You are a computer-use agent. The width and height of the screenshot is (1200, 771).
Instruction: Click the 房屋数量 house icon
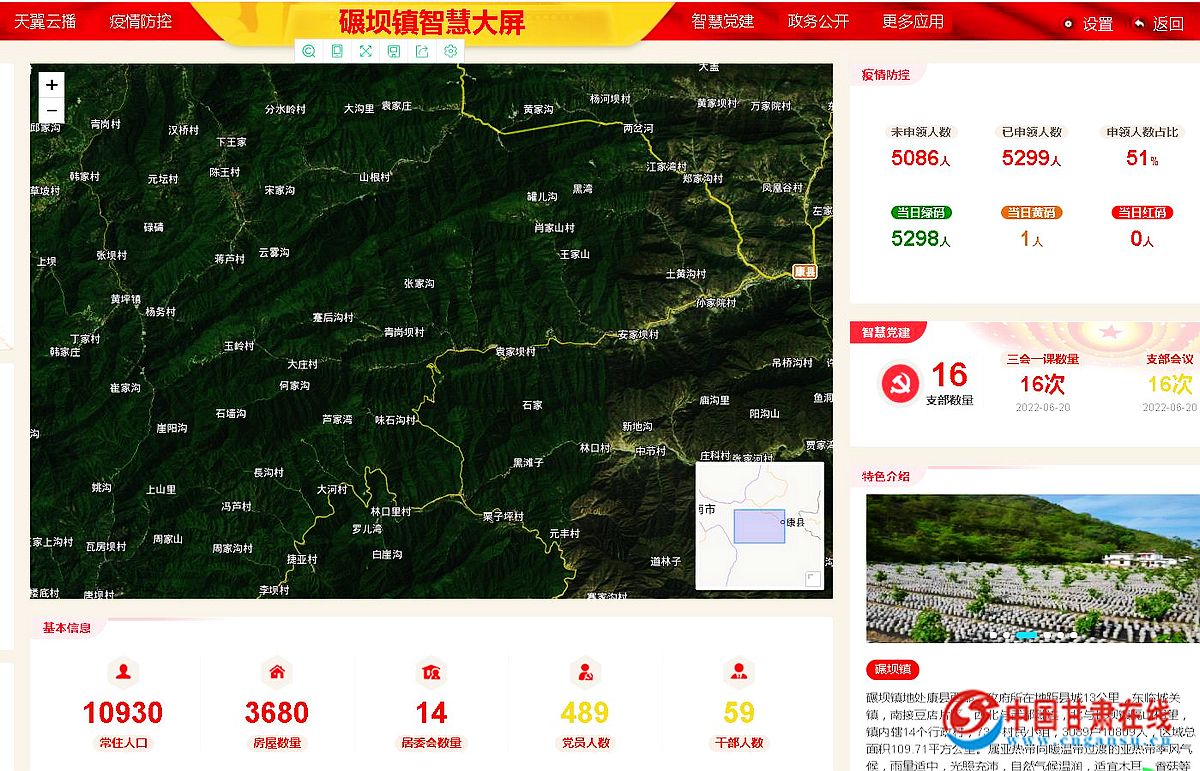(x=277, y=672)
